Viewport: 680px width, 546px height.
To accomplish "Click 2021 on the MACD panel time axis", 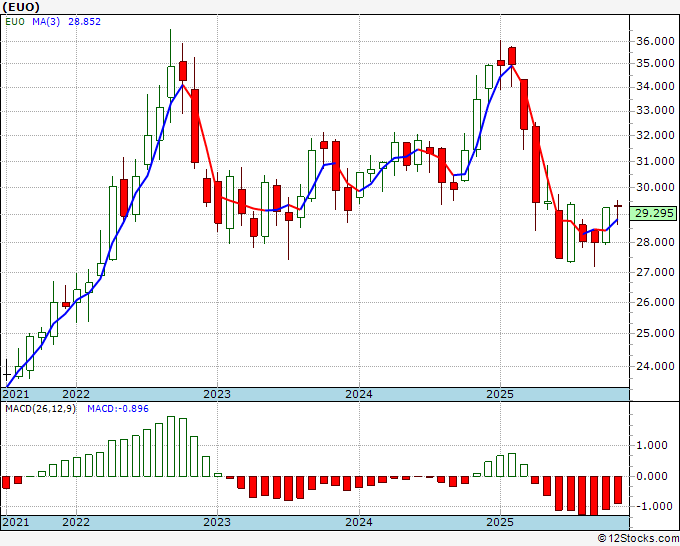I will [x=16, y=522].
